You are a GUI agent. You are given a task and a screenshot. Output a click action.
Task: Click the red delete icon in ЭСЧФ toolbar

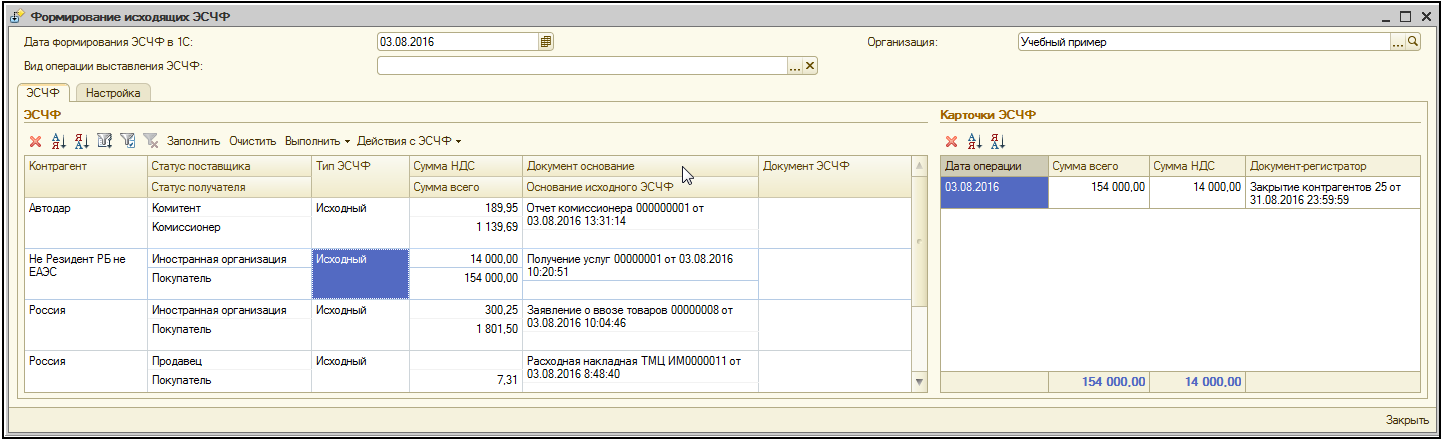[x=35, y=141]
